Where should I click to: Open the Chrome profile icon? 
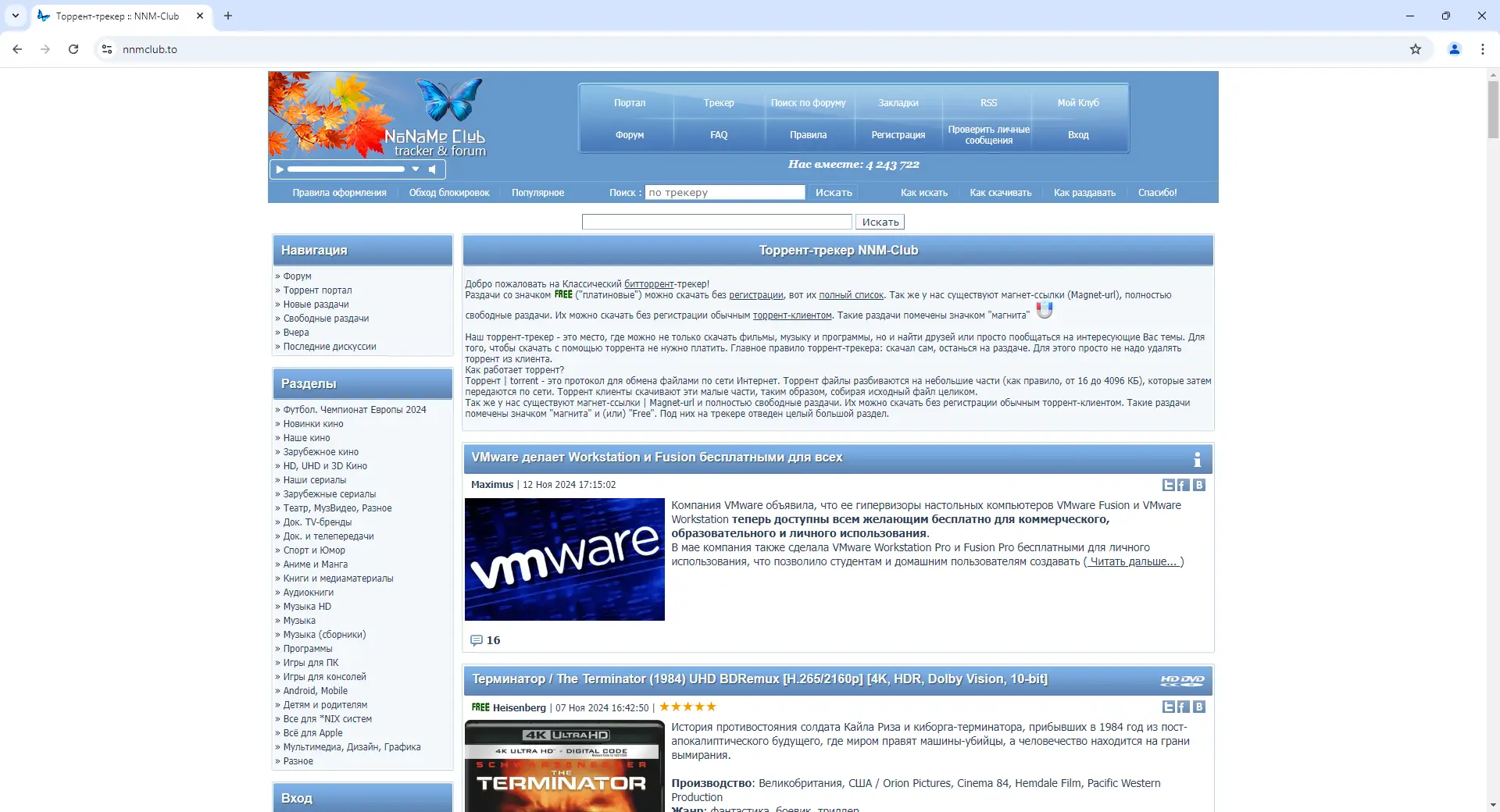(1455, 49)
